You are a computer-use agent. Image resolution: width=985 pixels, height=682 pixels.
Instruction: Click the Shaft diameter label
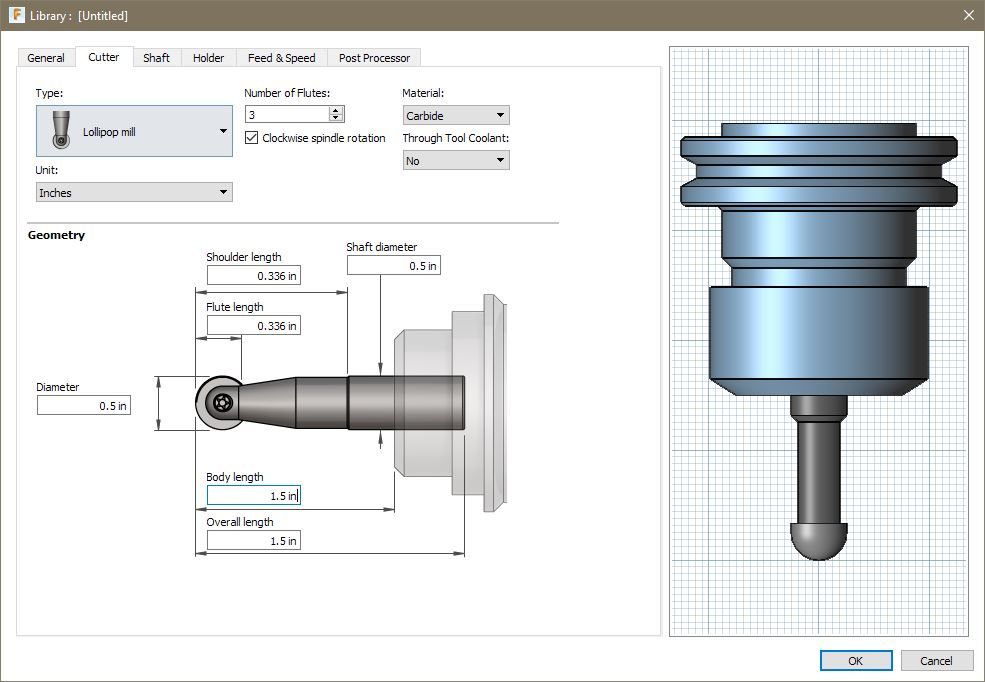381,247
